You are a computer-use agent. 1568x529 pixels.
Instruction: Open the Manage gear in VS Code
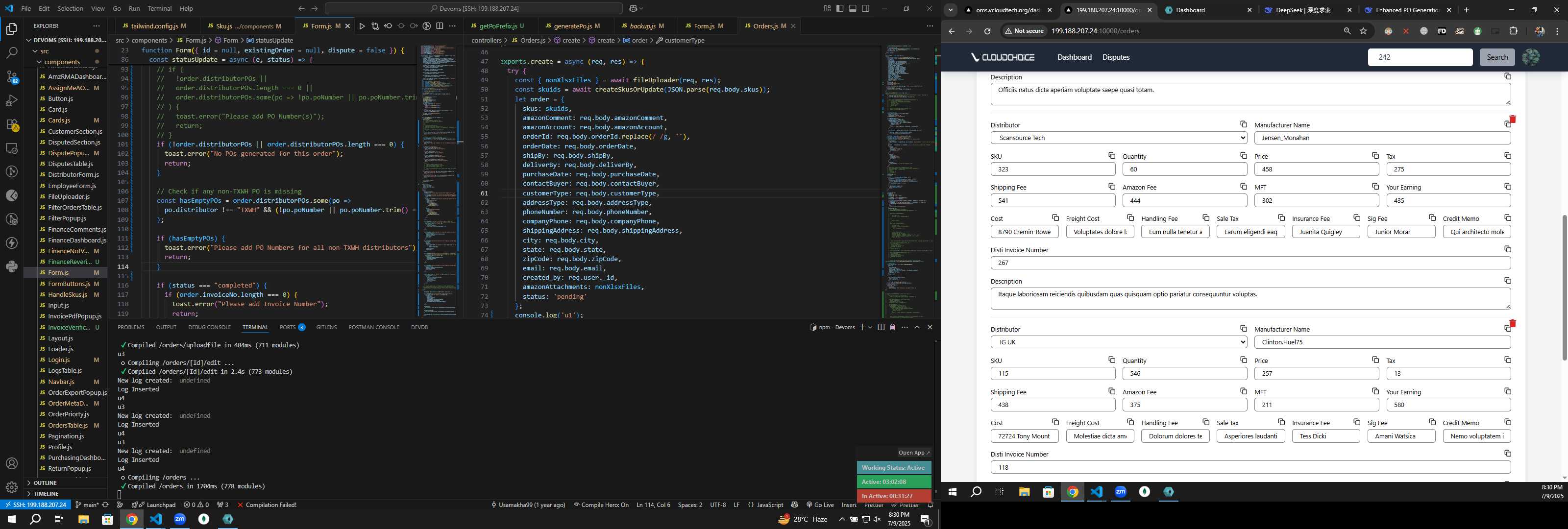pyautogui.click(x=12, y=487)
